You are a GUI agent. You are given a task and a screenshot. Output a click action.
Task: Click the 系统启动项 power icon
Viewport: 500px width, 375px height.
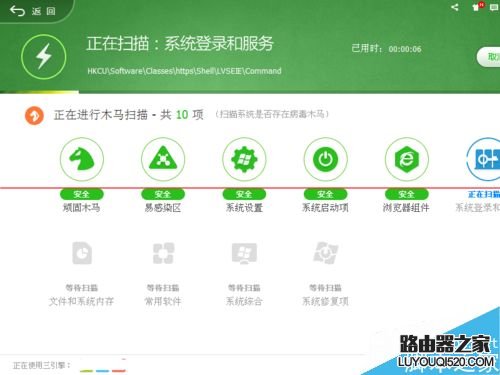326,159
